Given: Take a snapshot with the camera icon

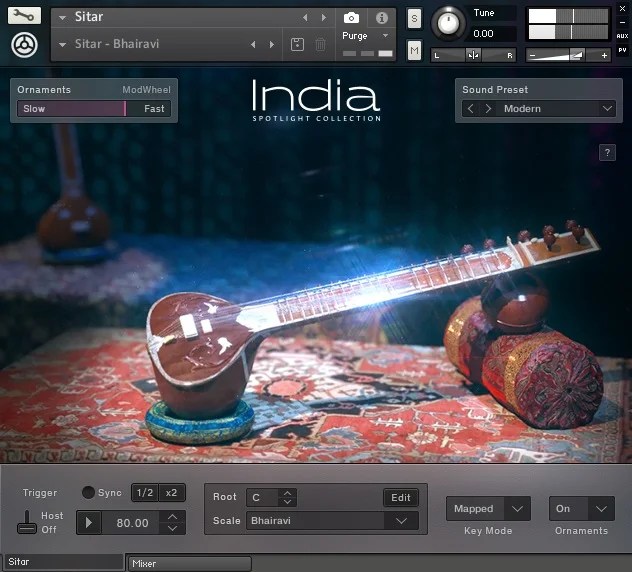Looking at the screenshot, I should 351,18.
